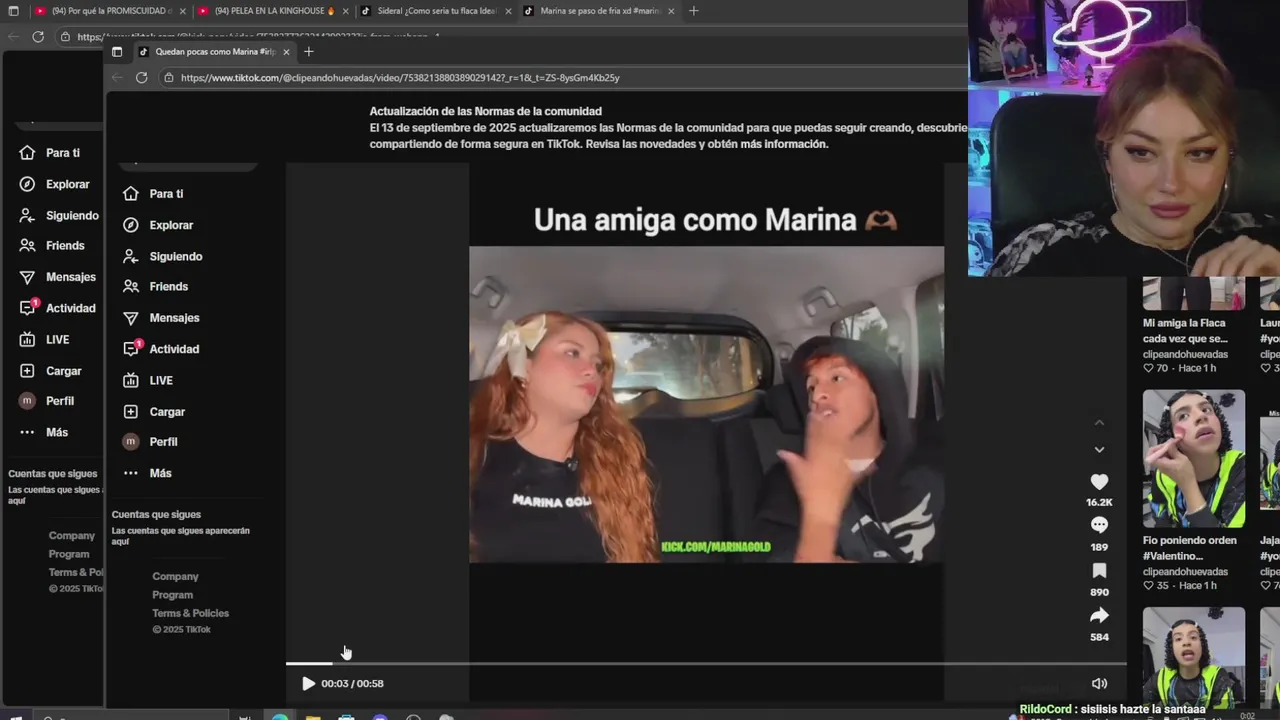Open Actividad notifications in front sidebar
Image resolution: width=1280 pixels, height=720 pixels.
click(x=161, y=348)
